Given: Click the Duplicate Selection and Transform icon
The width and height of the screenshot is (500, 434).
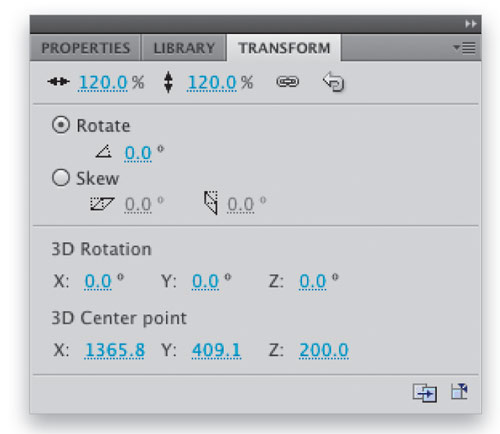Looking at the screenshot, I should [425, 393].
